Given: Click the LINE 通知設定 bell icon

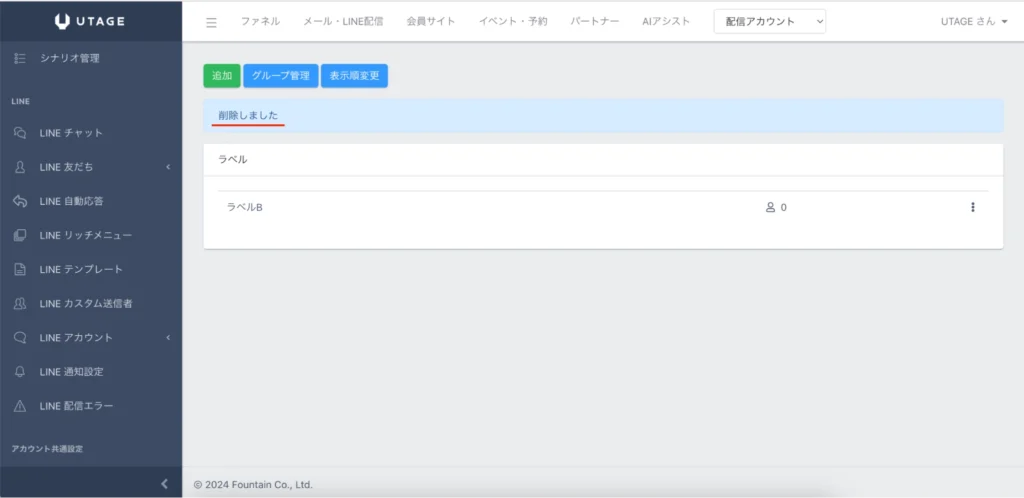Looking at the screenshot, I should [20, 372].
